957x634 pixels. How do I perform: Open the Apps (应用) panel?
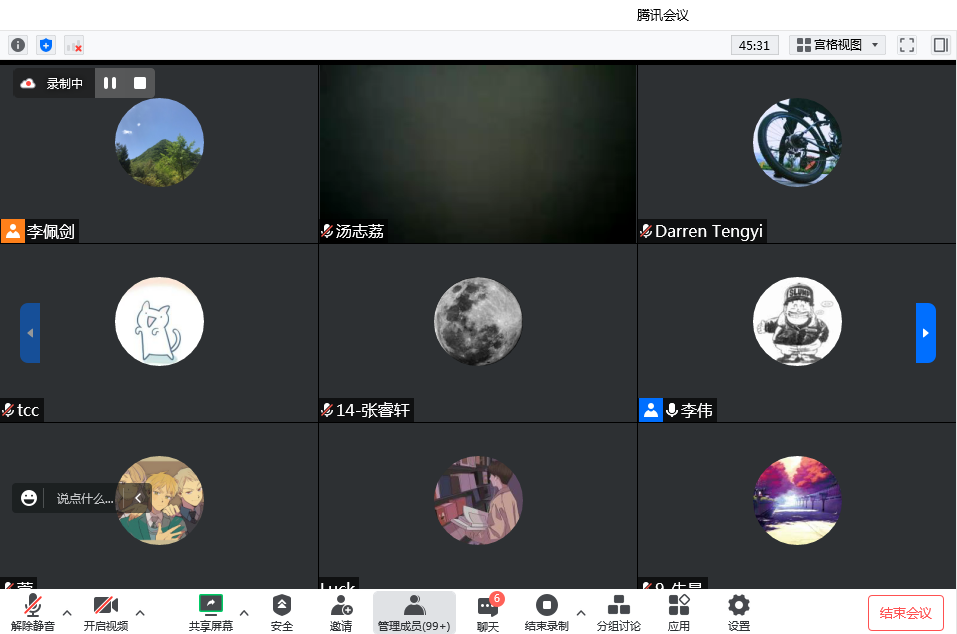679,612
